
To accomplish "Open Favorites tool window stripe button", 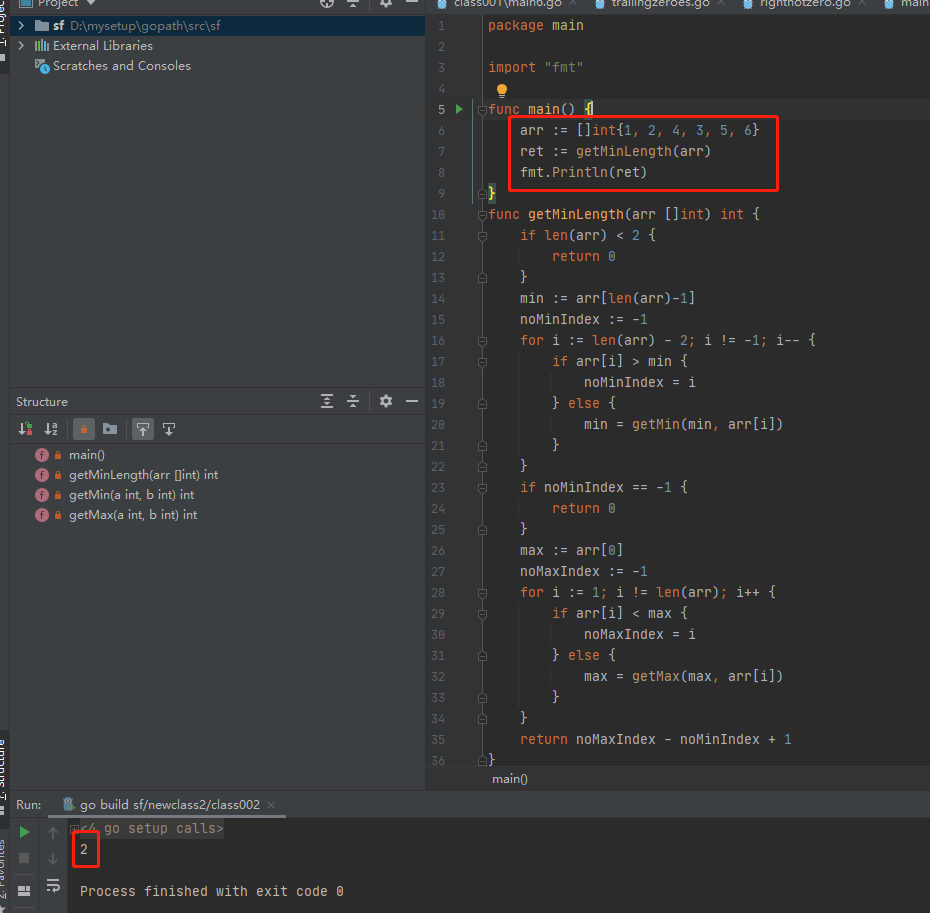I will coord(4,872).
